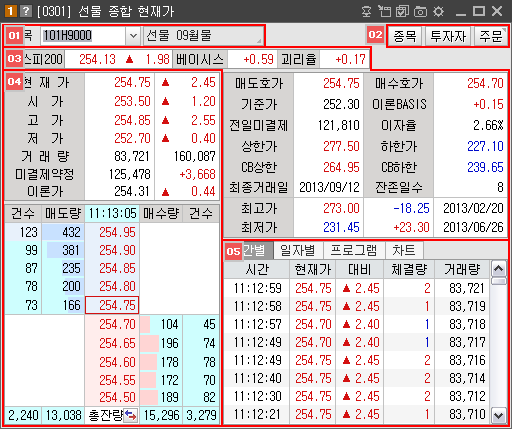Click the pushpin icon in the title bar
Image resolution: width=512 pixels, height=429 pixels.
[367, 11]
